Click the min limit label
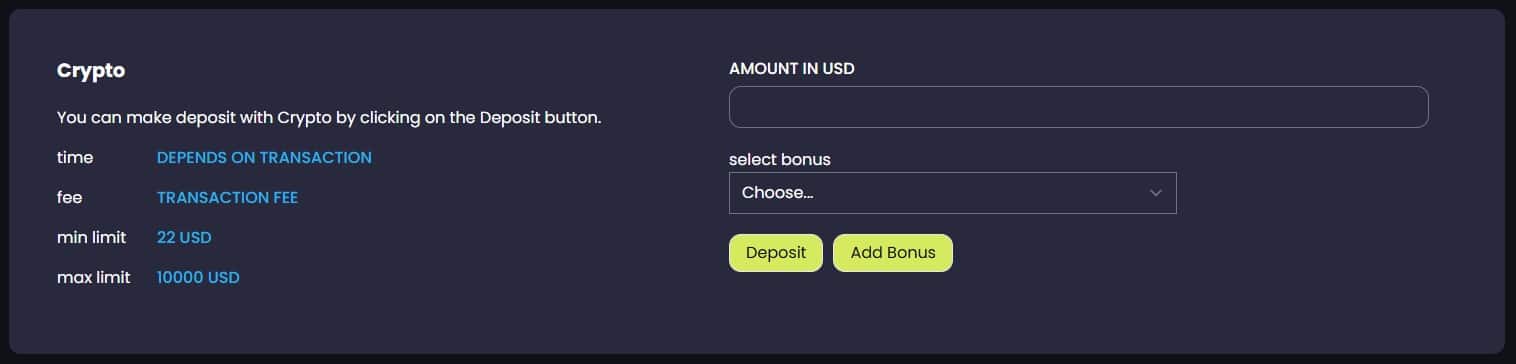This screenshot has height=364, width=1516. (x=92, y=238)
